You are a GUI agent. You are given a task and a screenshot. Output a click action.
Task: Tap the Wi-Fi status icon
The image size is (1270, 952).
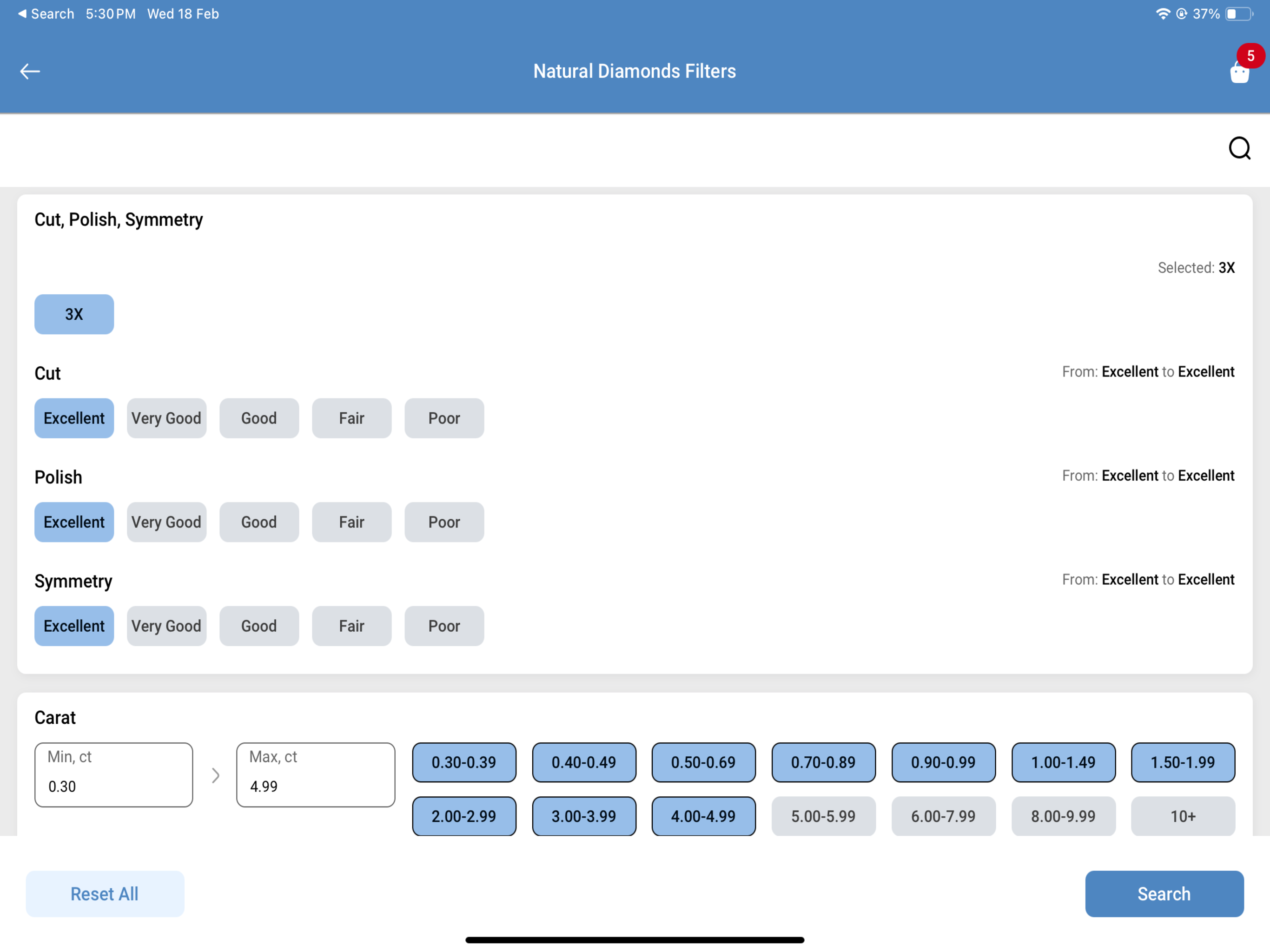click(x=1163, y=14)
